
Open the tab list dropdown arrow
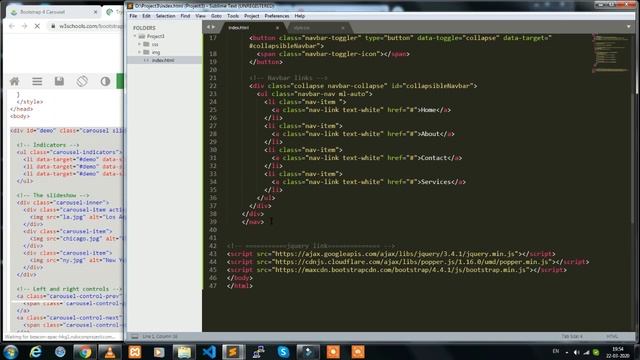tap(629, 27)
